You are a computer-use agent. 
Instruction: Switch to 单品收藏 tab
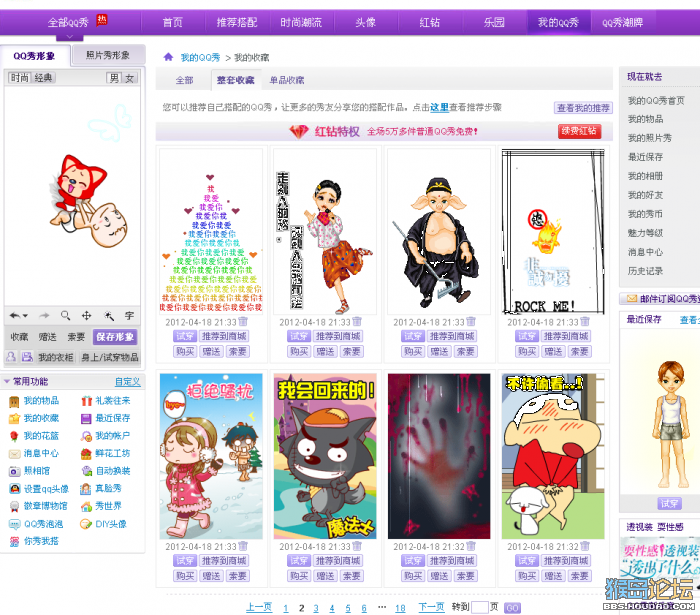tap(287, 80)
